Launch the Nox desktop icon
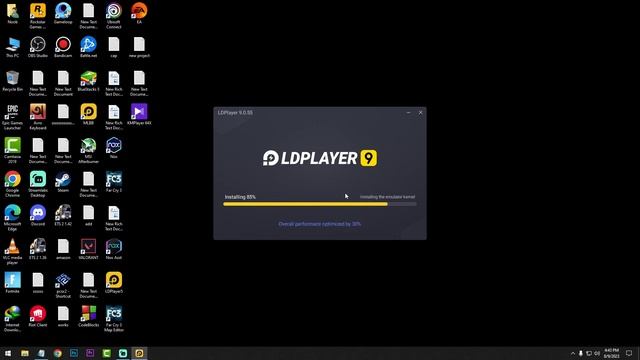640x360 pixels. [113, 148]
